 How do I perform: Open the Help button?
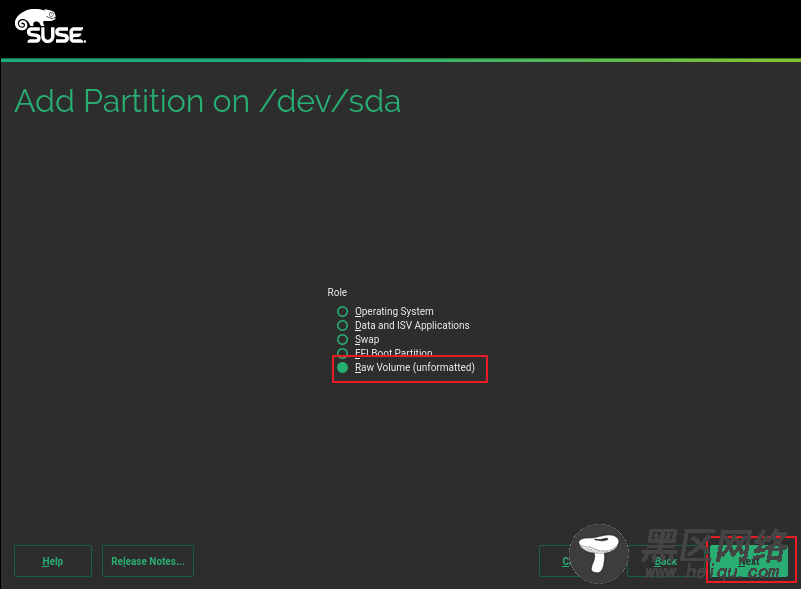tap(53, 561)
